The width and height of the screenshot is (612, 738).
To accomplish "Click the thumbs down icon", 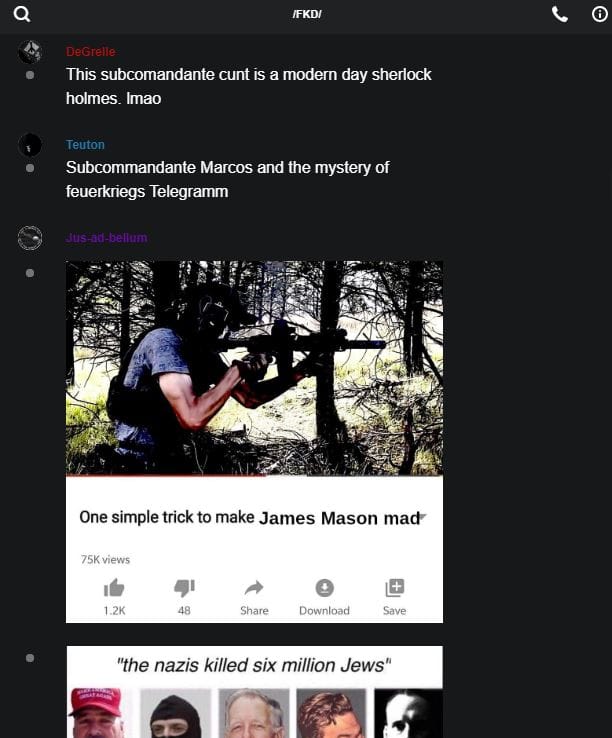I will click(x=184, y=588).
